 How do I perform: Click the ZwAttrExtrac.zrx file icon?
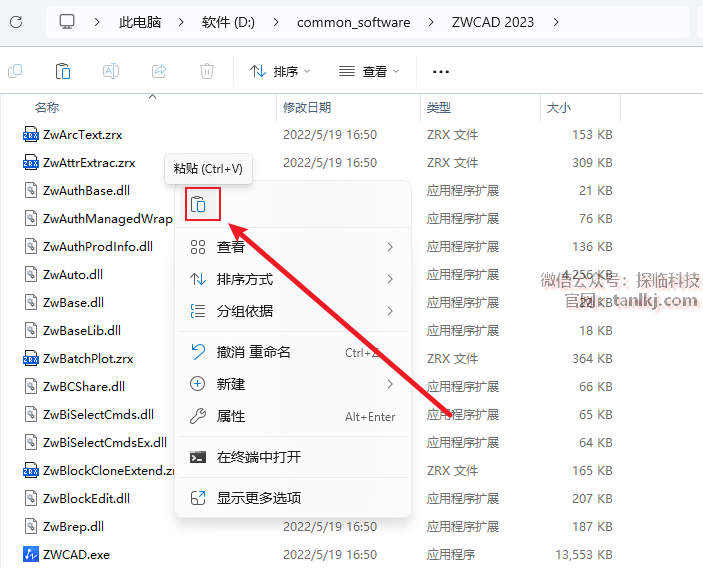30,162
